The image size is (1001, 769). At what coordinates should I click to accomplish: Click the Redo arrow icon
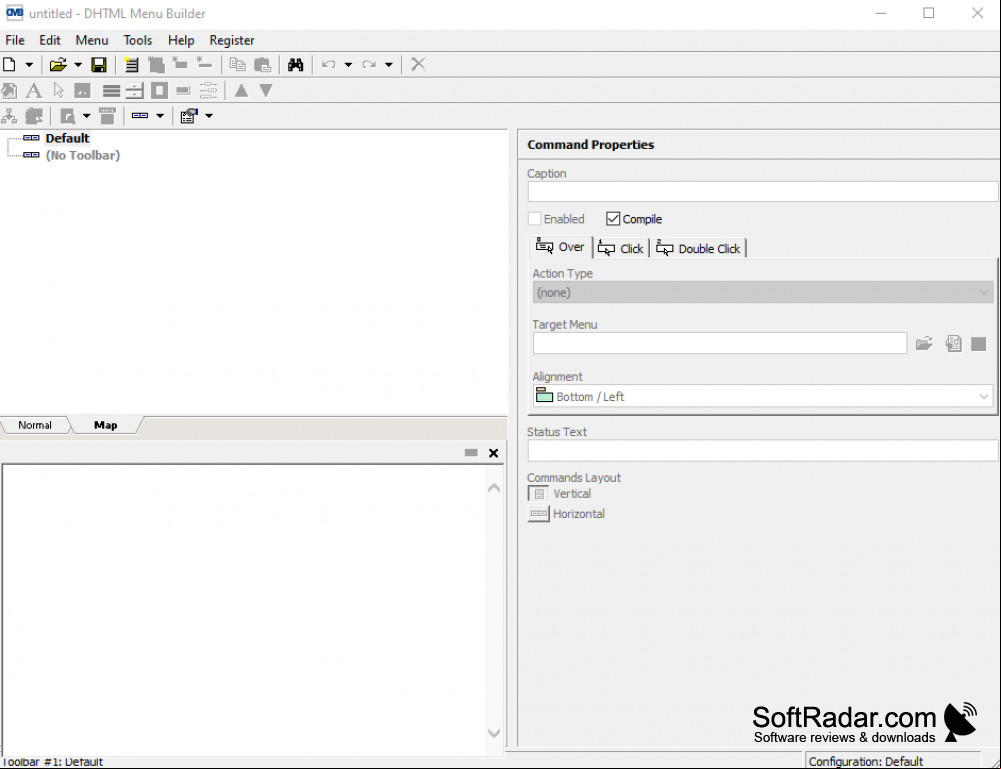pyautogui.click(x=369, y=64)
